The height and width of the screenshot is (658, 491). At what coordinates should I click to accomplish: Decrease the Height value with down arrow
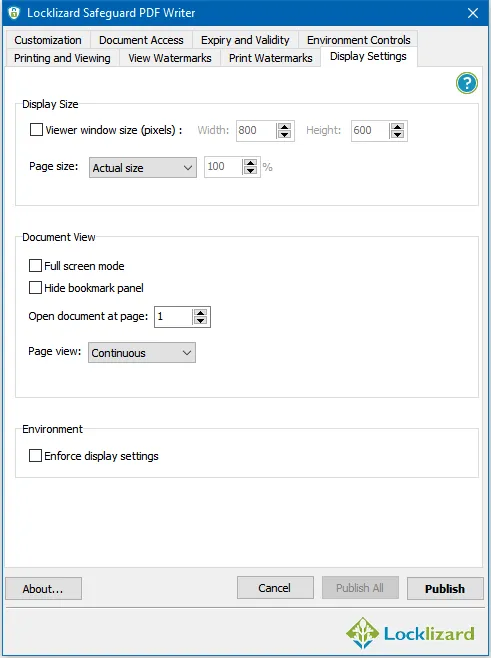[397, 134]
